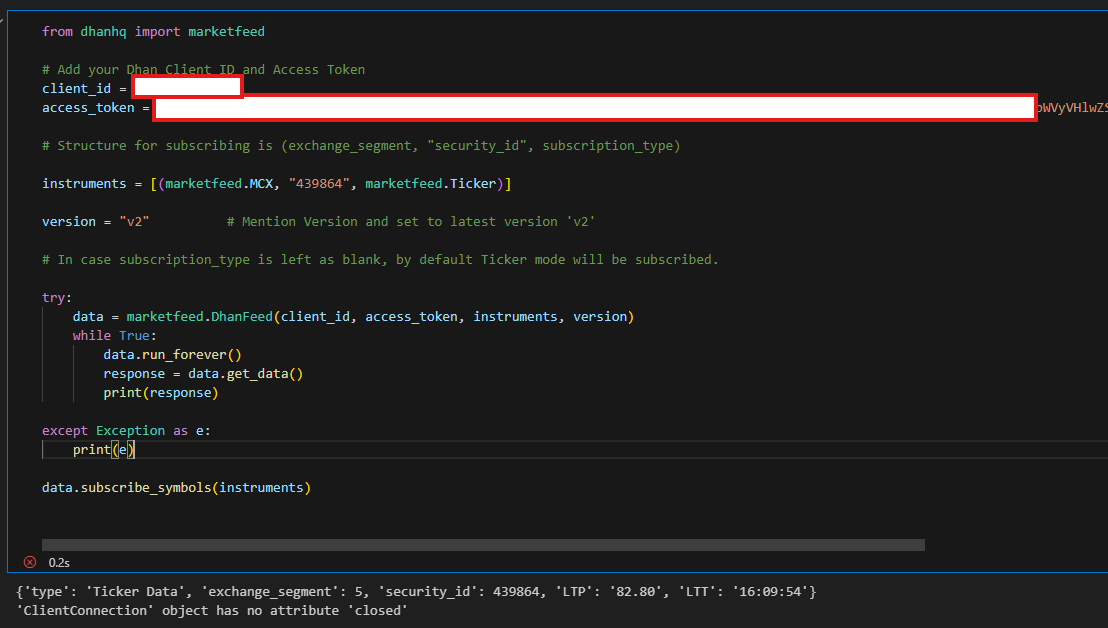Click data.subscribe_symbols(instruments) line

177,489
